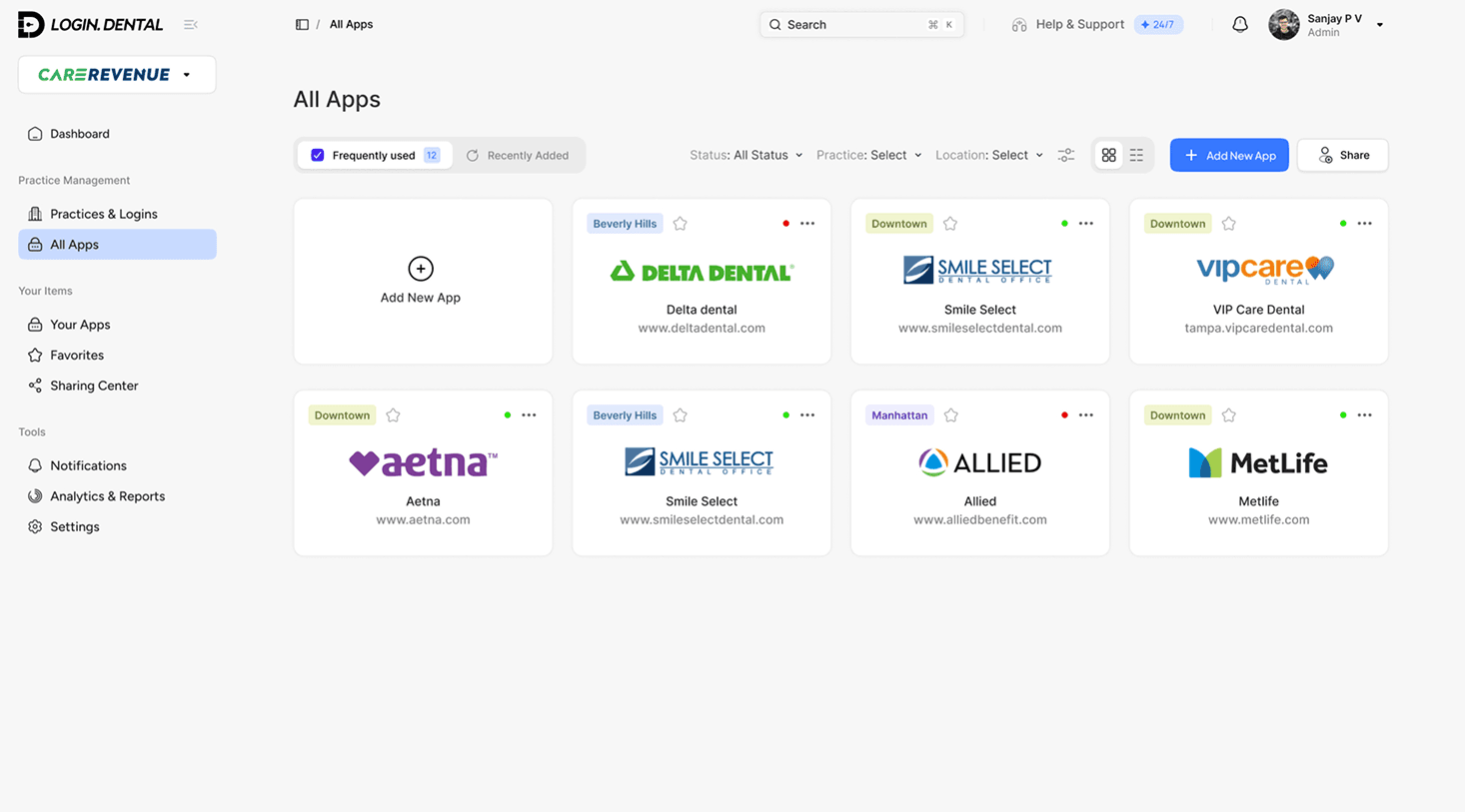Star the Beverly Hills Smile Select app
1466x812 pixels.
680,415
